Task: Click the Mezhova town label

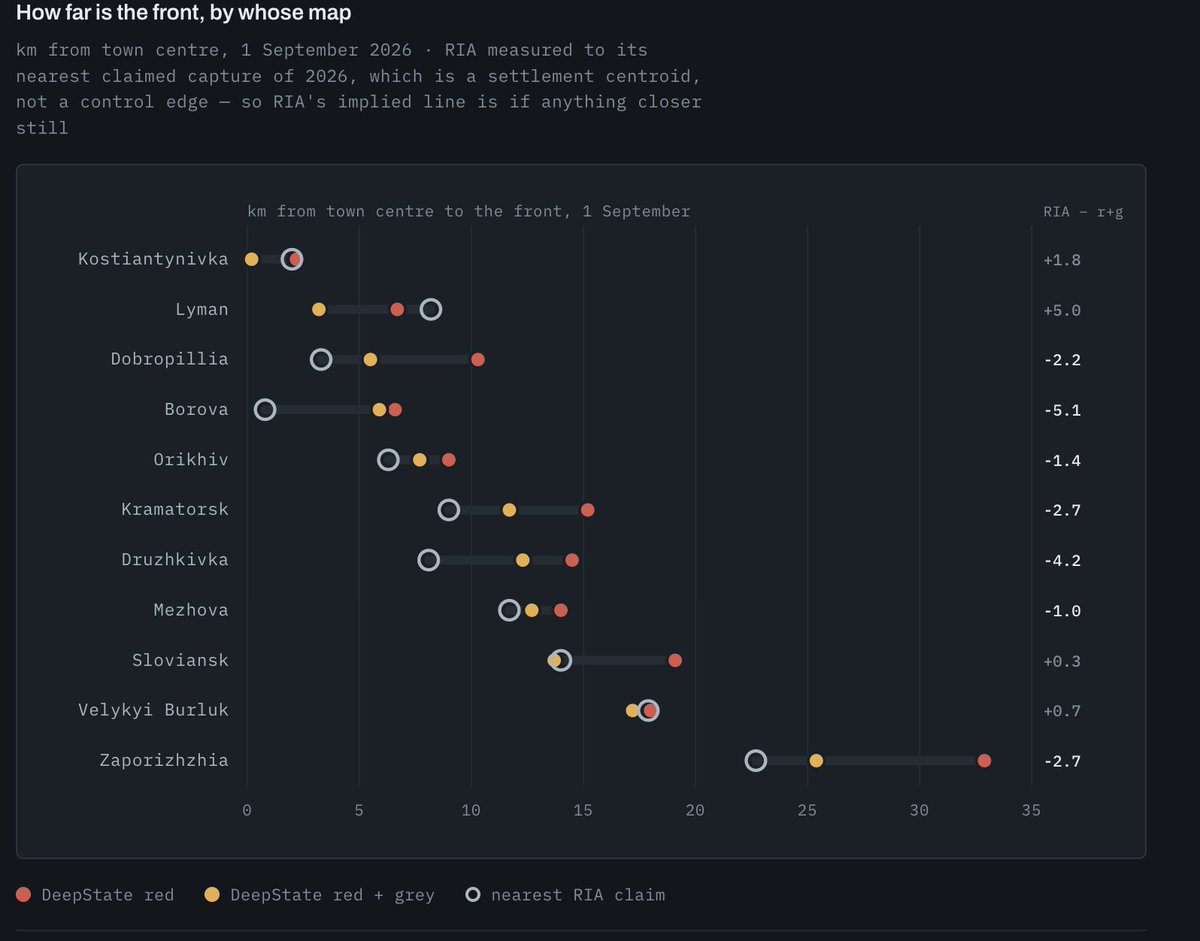Action: [x=191, y=609]
